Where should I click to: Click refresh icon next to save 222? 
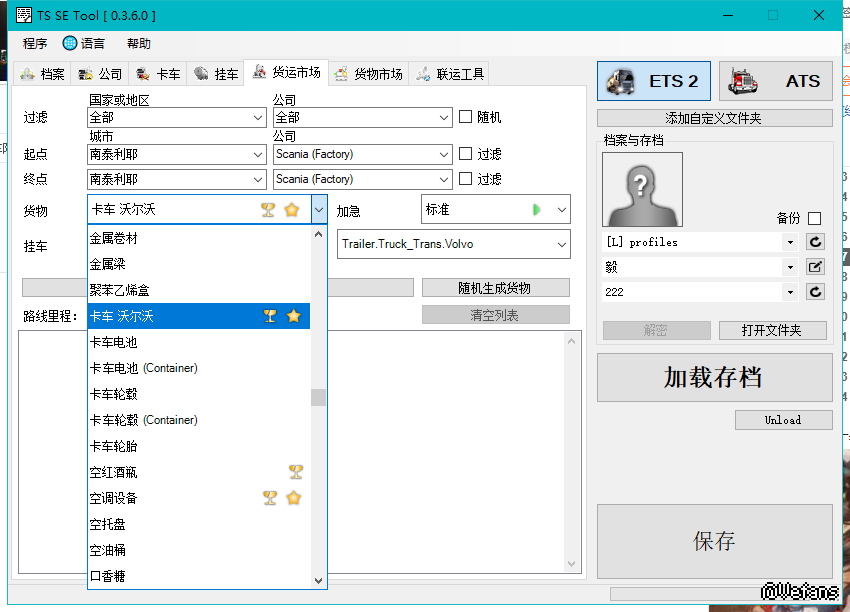click(x=815, y=292)
